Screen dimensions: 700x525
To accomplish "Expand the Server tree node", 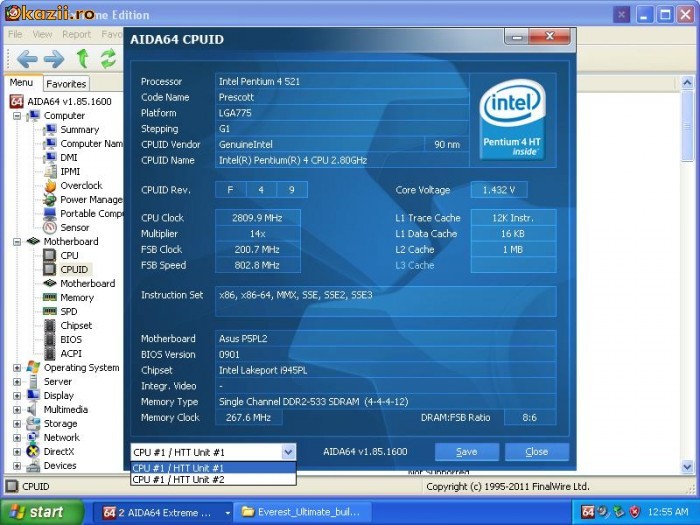I will tap(17, 382).
